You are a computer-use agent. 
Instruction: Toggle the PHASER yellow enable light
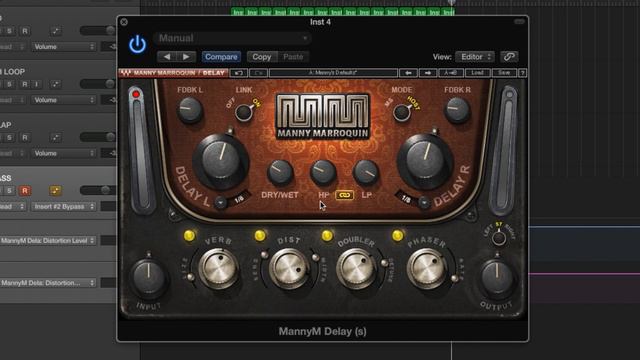click(x=398, y=236)
